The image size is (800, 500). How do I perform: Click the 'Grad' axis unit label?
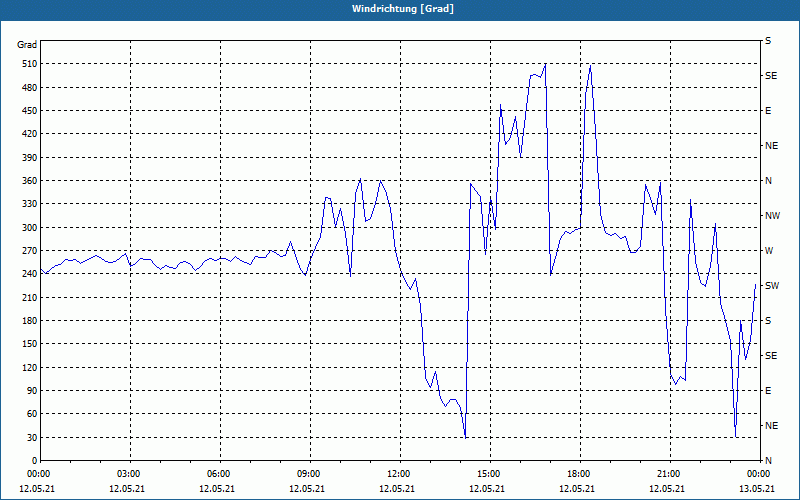point(27,45)
